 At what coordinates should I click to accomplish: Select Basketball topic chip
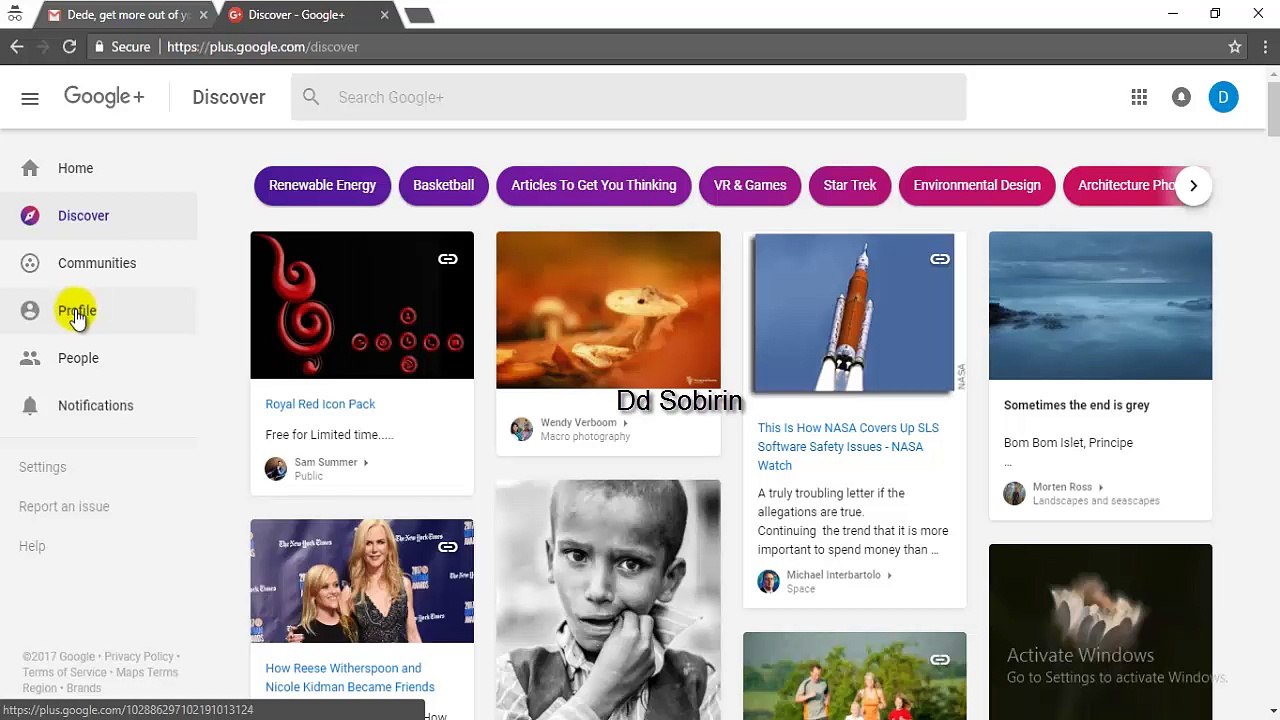(x=443, y=185)
